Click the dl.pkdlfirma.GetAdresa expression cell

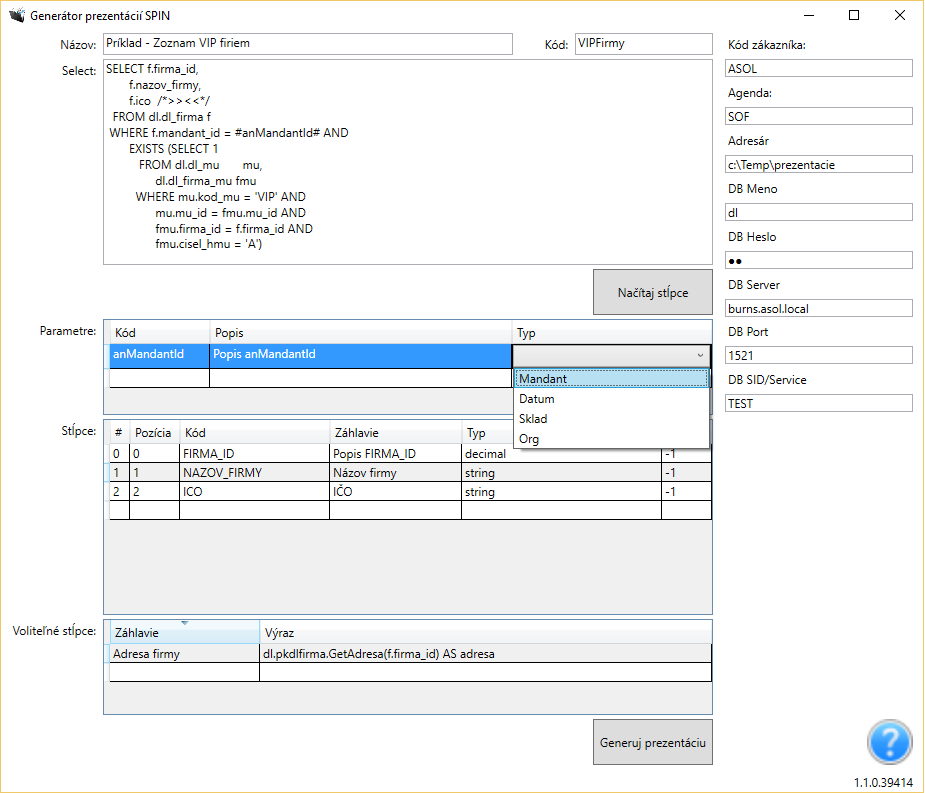point(485,654)
